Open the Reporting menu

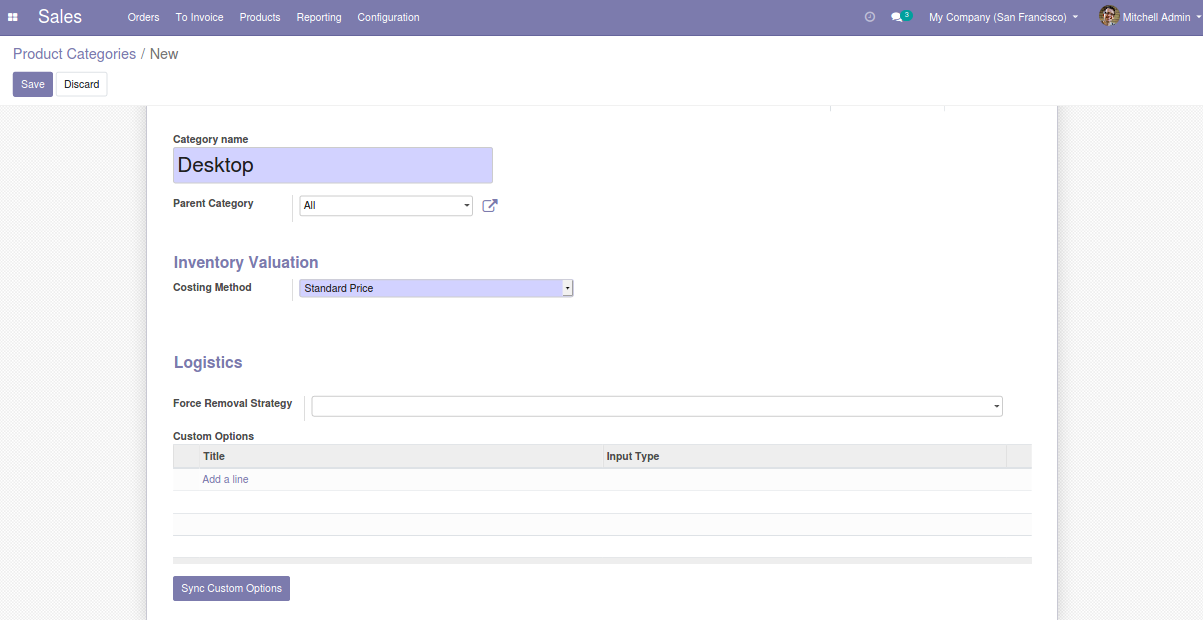(x=318, y=17)
